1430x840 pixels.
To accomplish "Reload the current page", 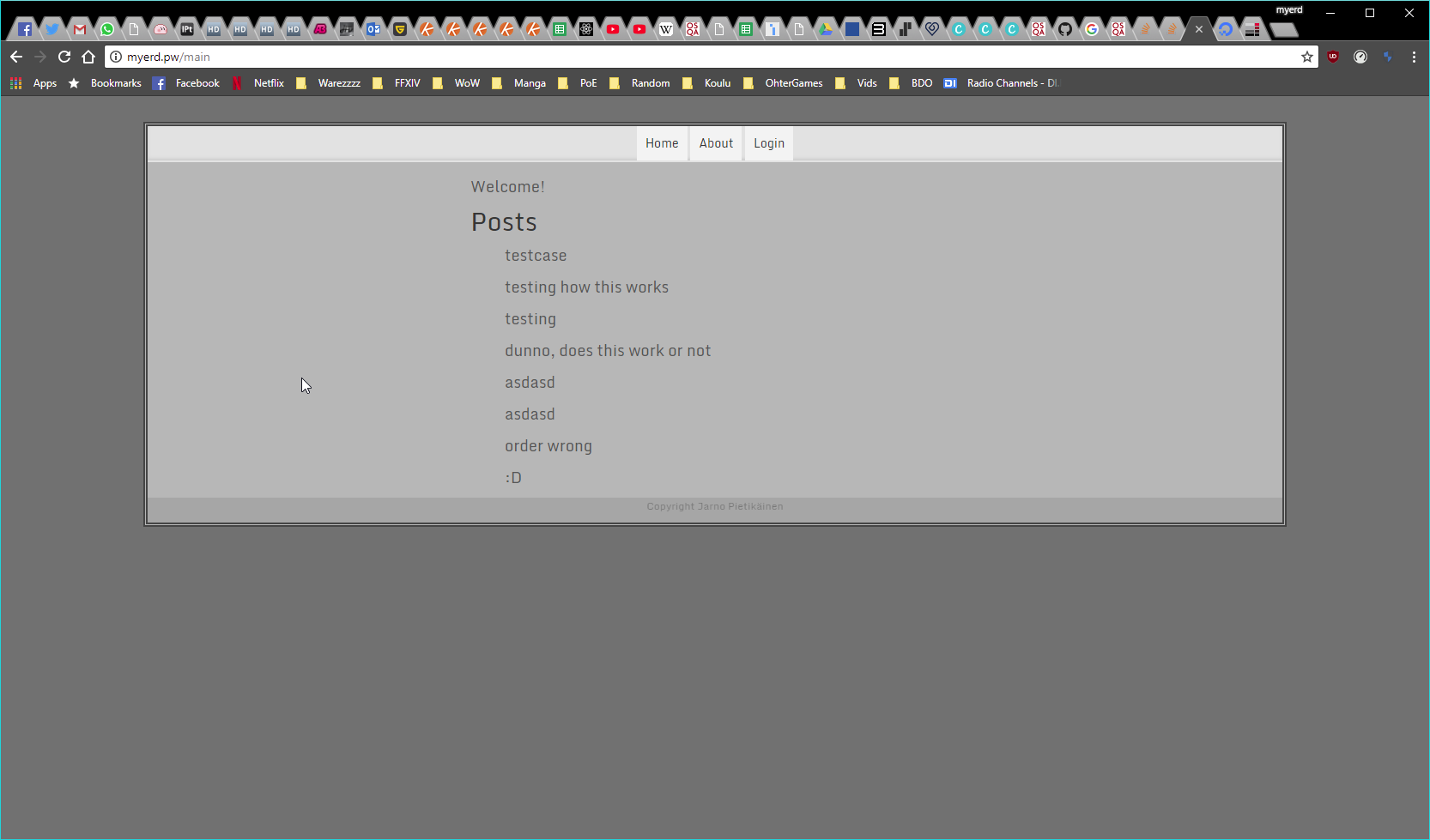I will 64,57.
